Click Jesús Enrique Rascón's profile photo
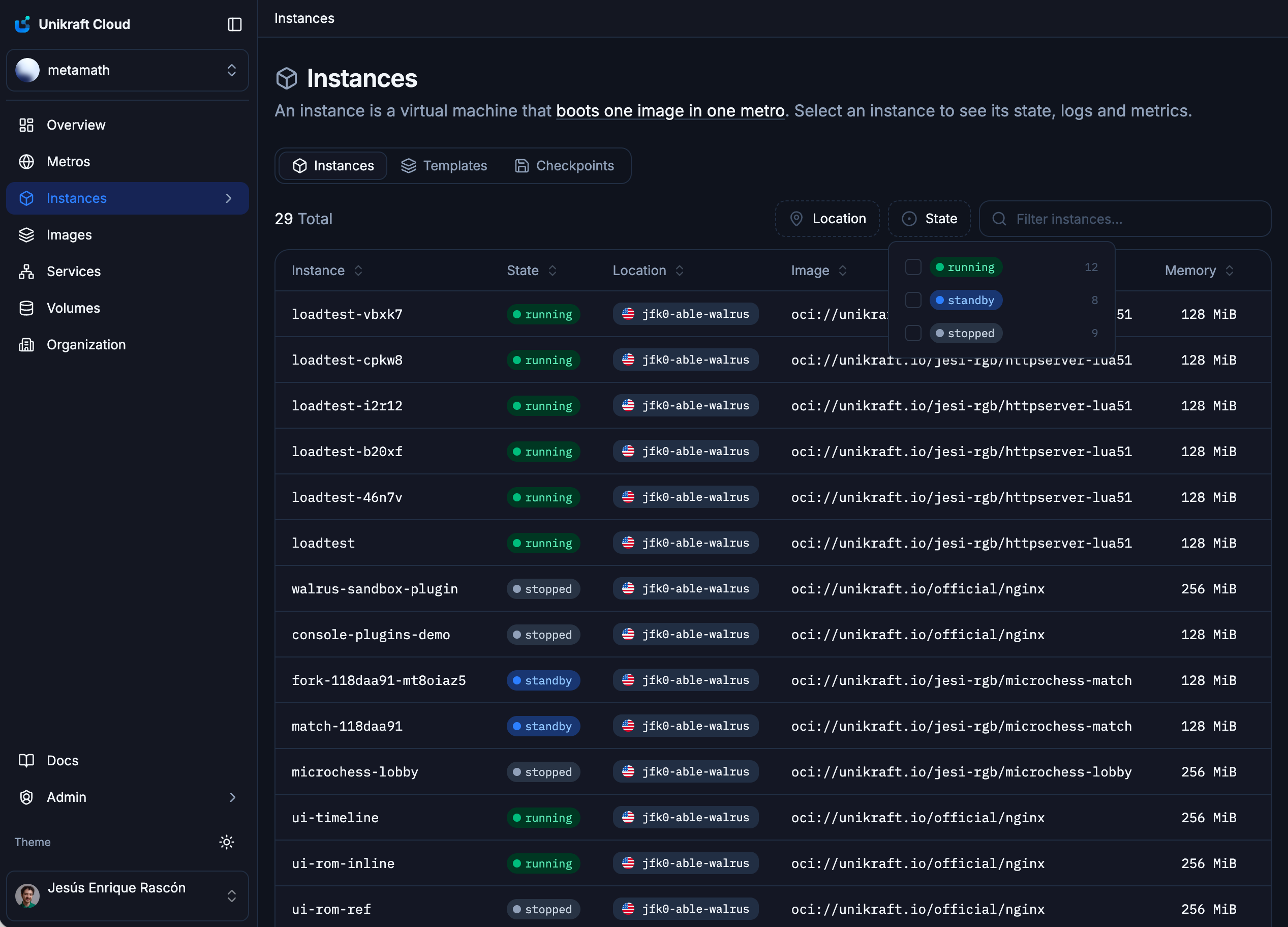The image size is (1288, 927). point(27,896)
